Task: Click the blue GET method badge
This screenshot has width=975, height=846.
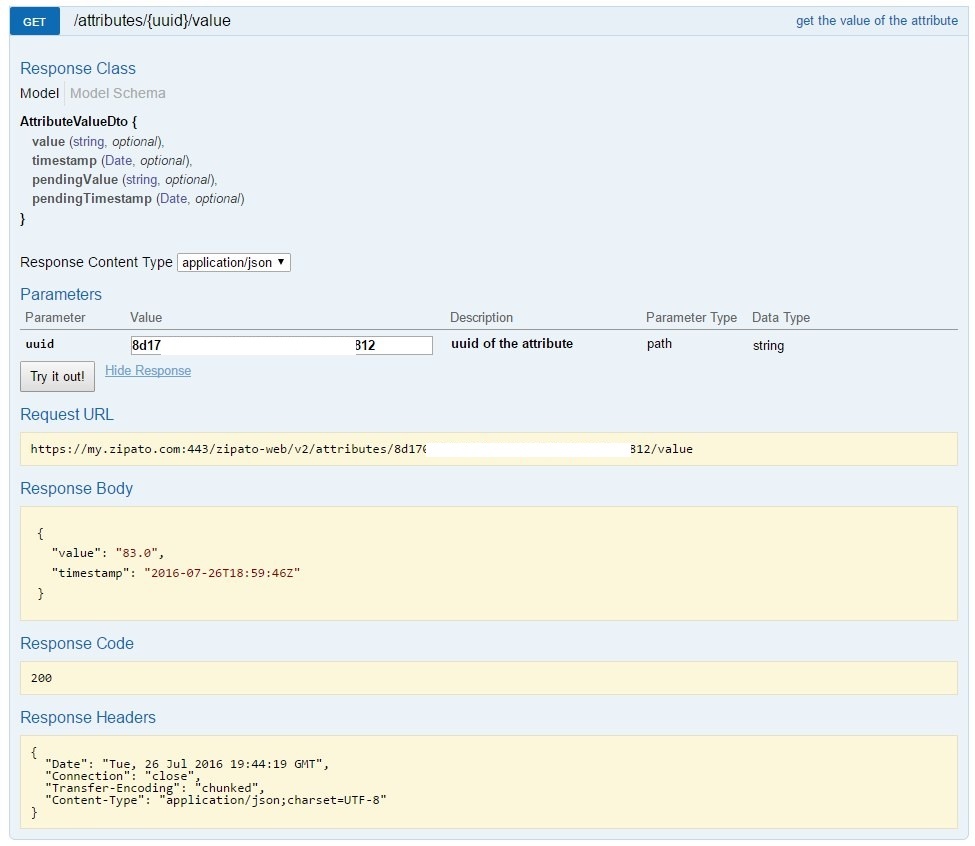Action: point(34,21)
